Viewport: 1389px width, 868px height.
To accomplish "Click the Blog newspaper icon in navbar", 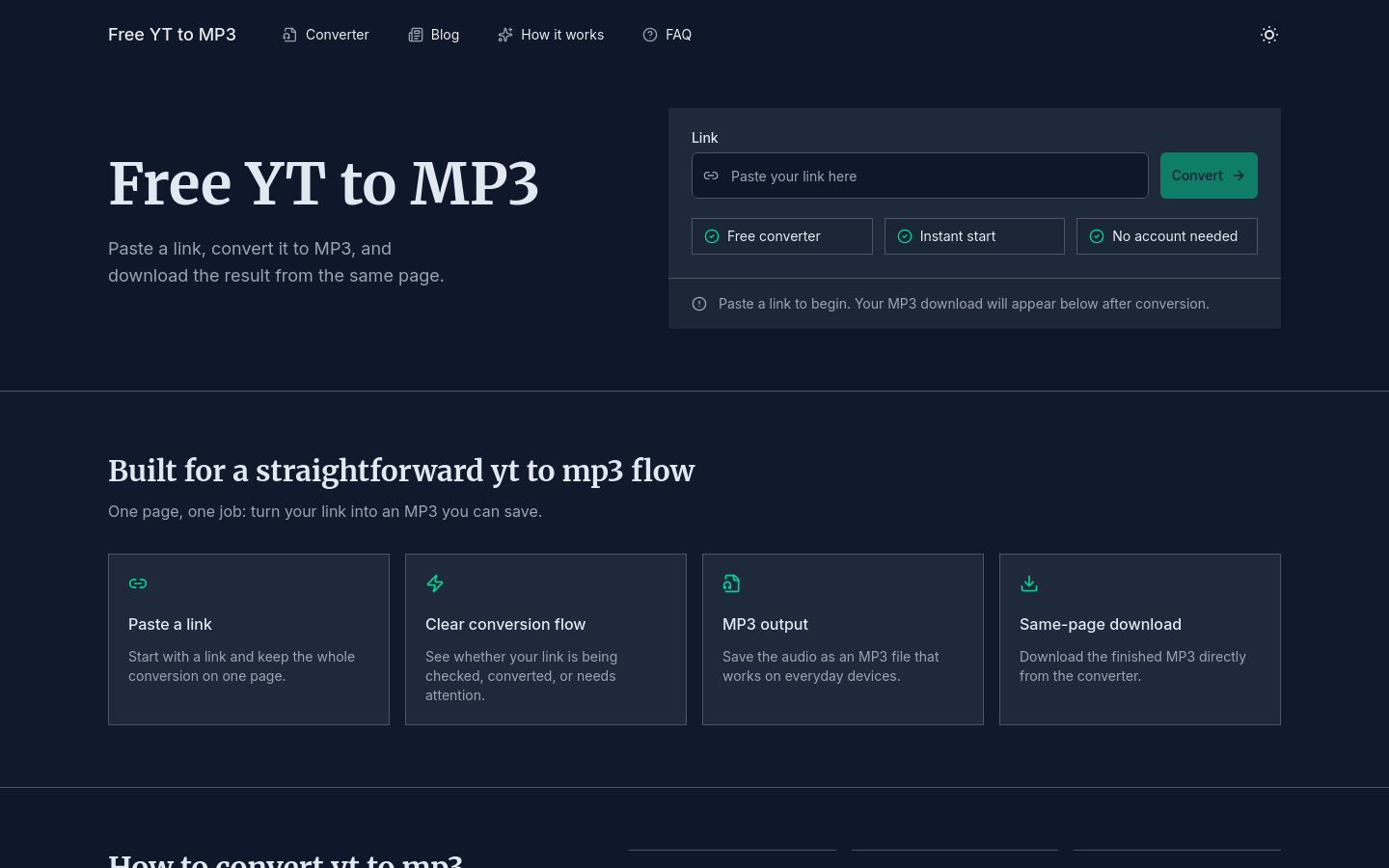I will point(416,35).
